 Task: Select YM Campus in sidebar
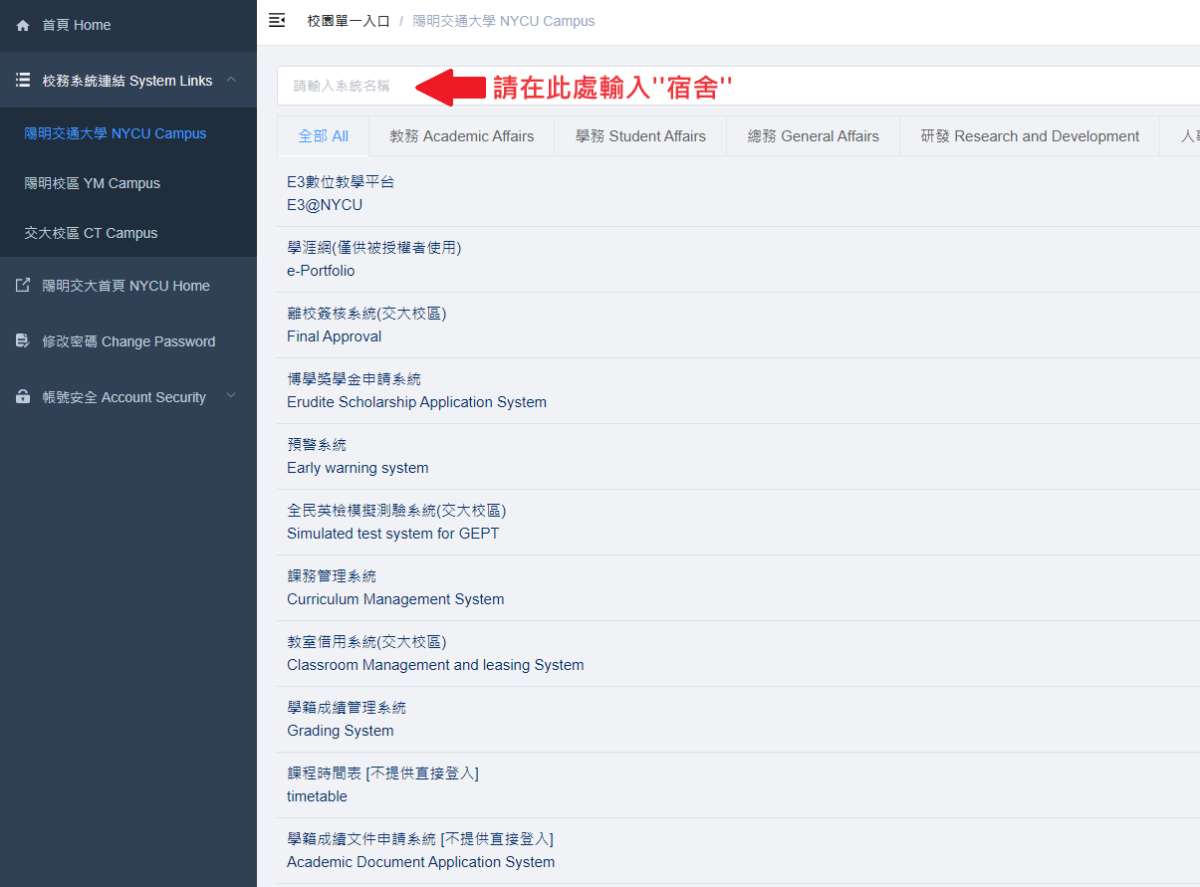[x=92, y=183]
